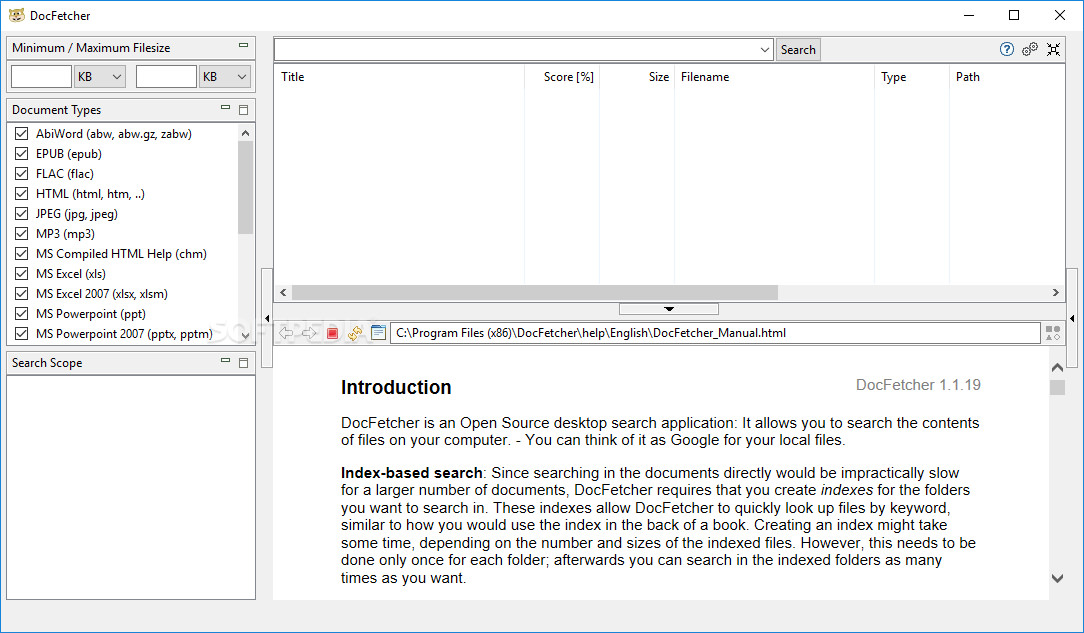The height and width of the screenshot is (633, 1084).
Task: Click the DocFetcher cat icon in title bar
Action: point(16,15)
